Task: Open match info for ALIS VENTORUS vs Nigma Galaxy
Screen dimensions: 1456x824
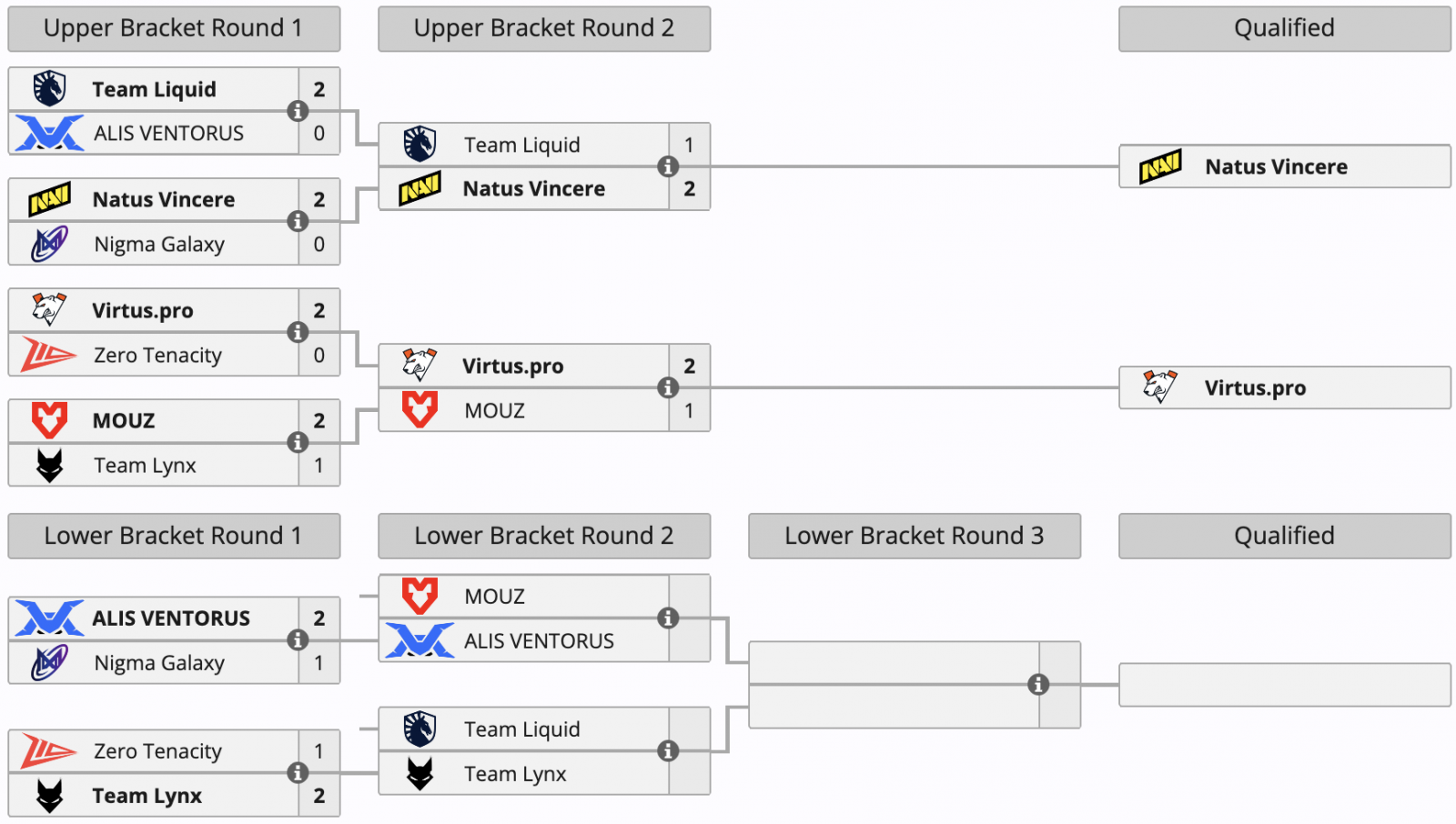Action: pyautogui.click(x=298, y=640)
